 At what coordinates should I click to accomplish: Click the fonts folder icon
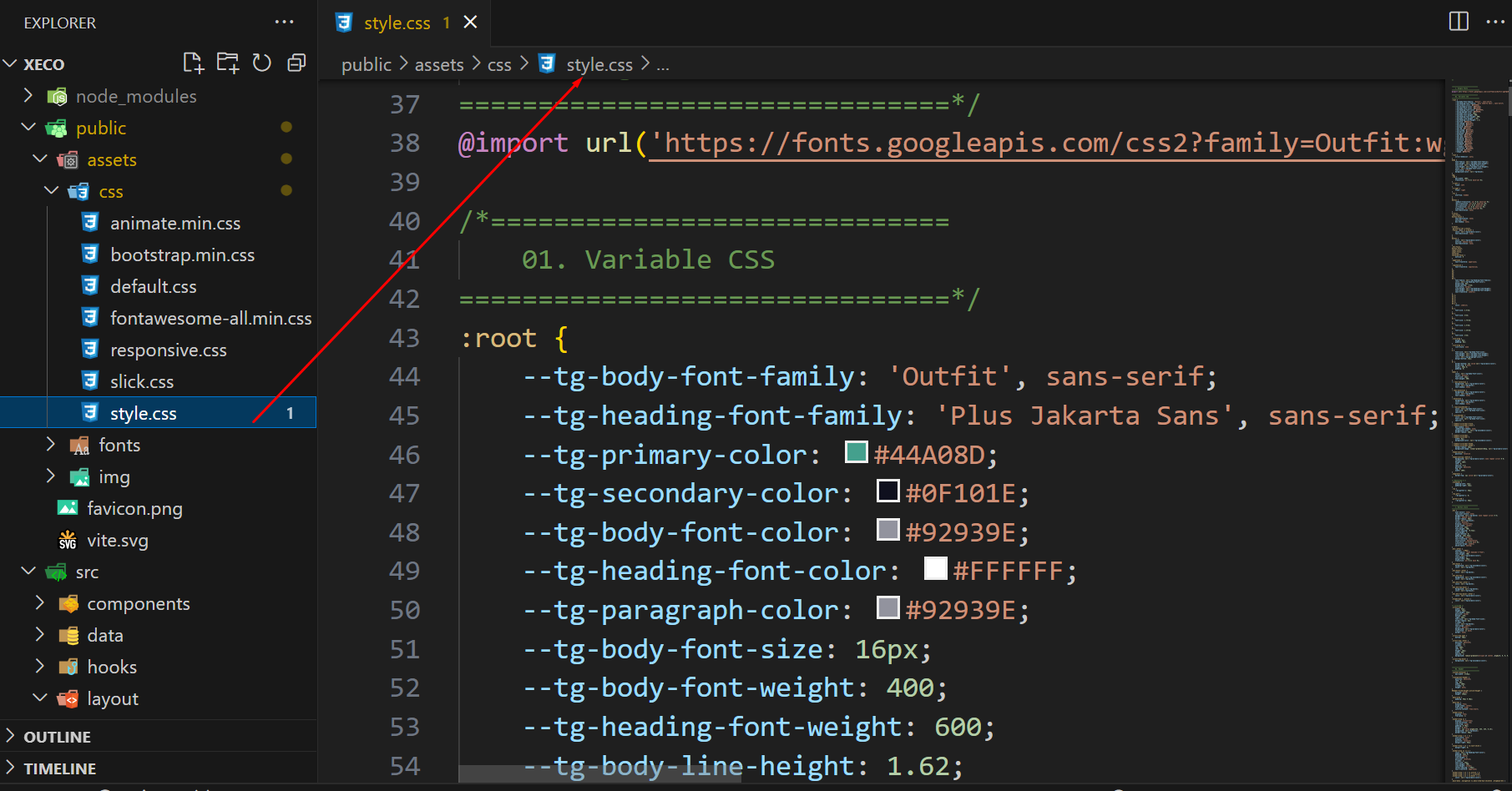(x=79, y=445)
